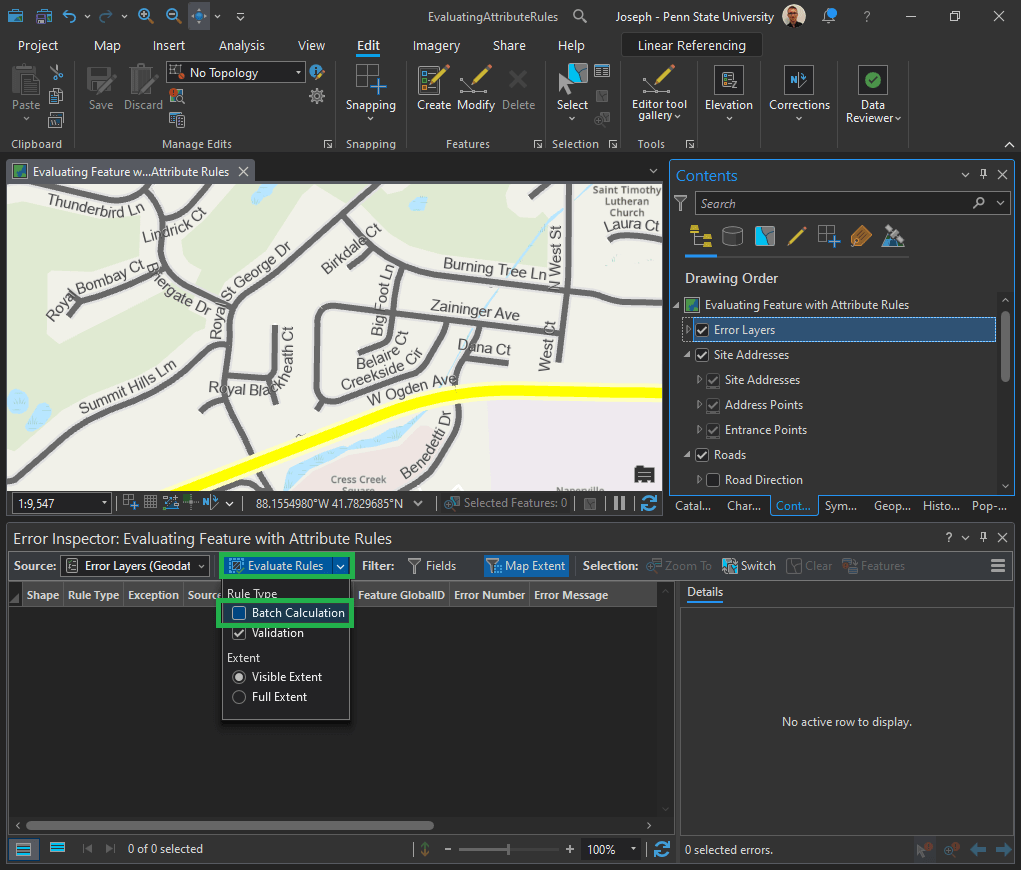Click the Select features tool
The image size is (1021, 870).
click(572, 80)
